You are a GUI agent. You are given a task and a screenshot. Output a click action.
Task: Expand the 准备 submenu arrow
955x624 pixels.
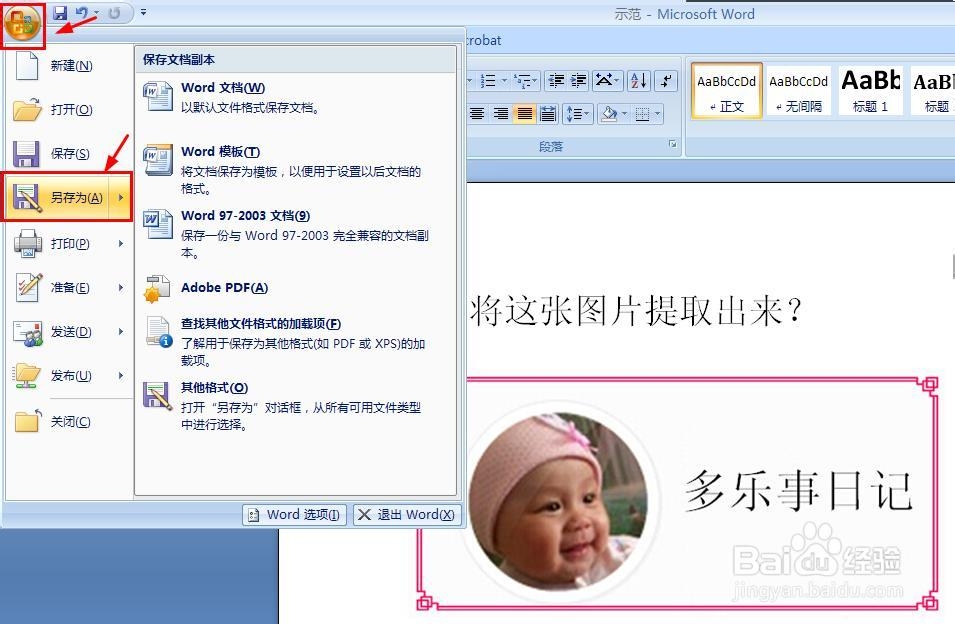coord(121,287)
